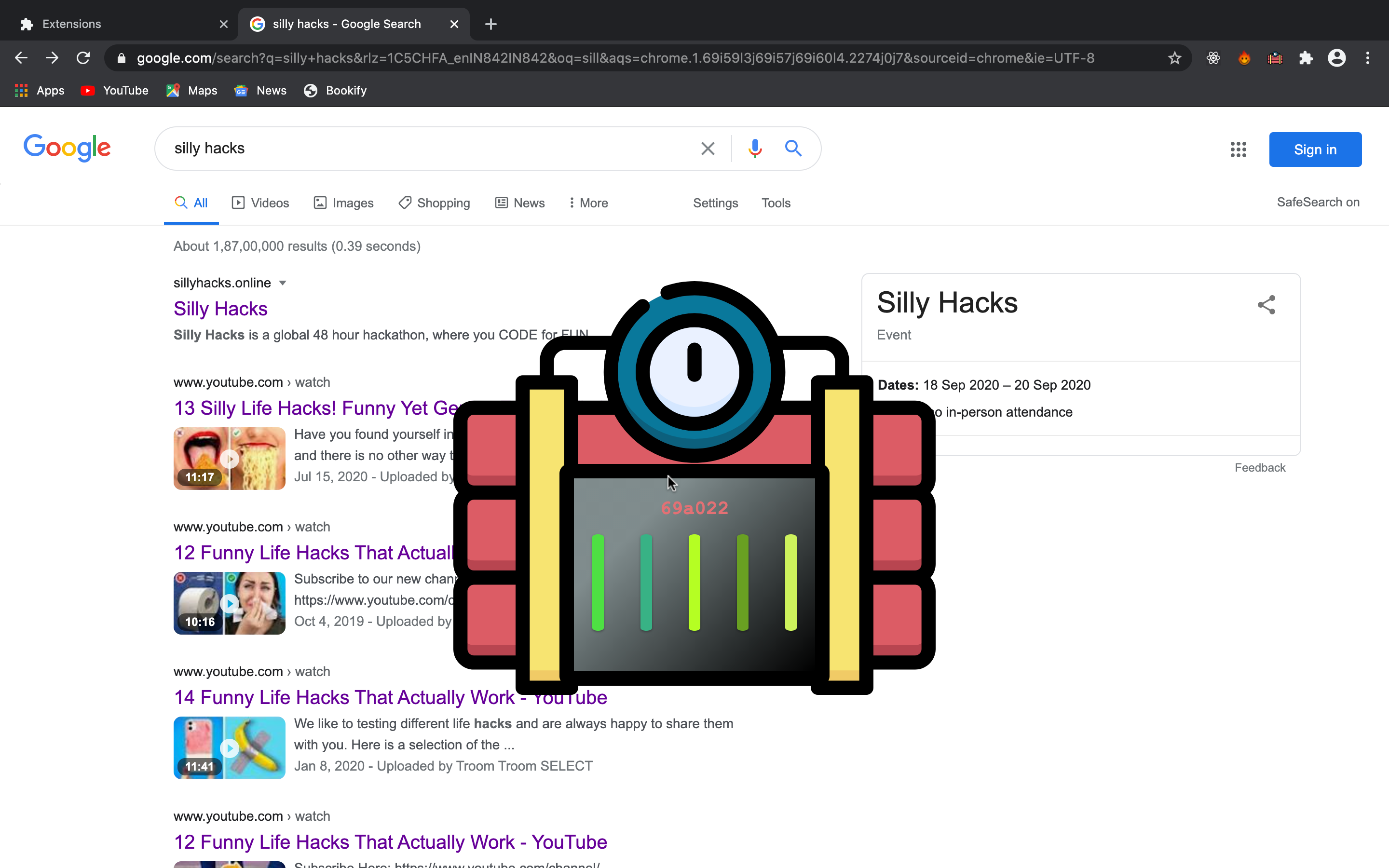The width and height of the screenshot is (1389, 868).
Task: Click the bright yellow-green center bar on bomb
Action: pyautogui.click(x=694, y=582)
